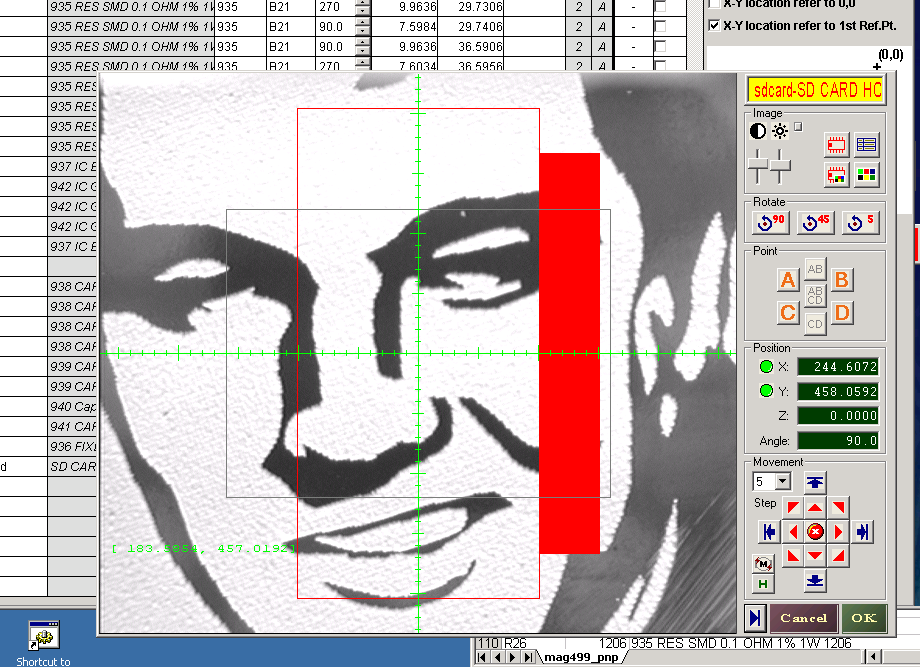Cancel the camera positioning dialog

tap(803, 618)
